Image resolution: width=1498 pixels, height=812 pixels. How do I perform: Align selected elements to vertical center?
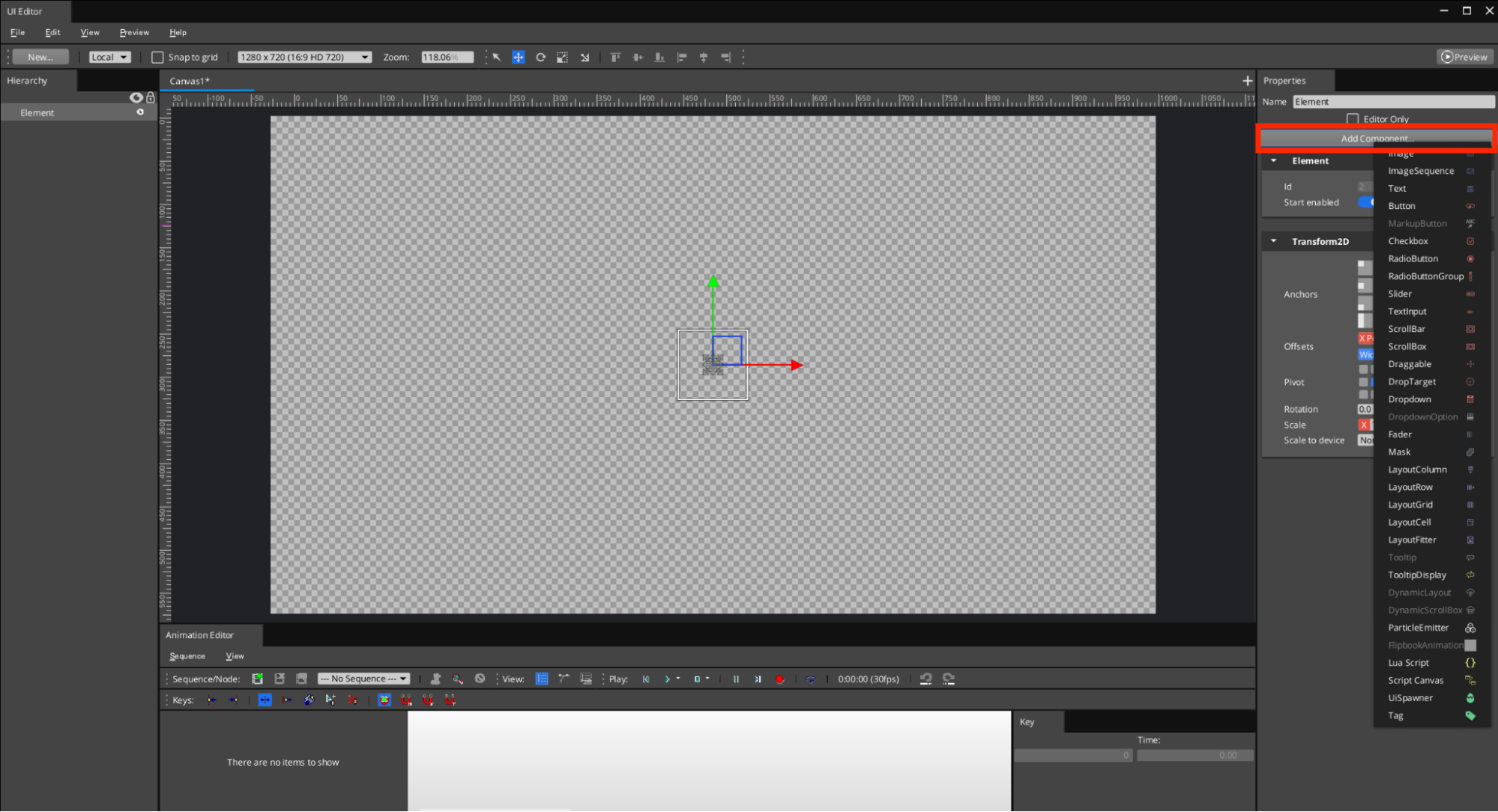tap(638, 57)
